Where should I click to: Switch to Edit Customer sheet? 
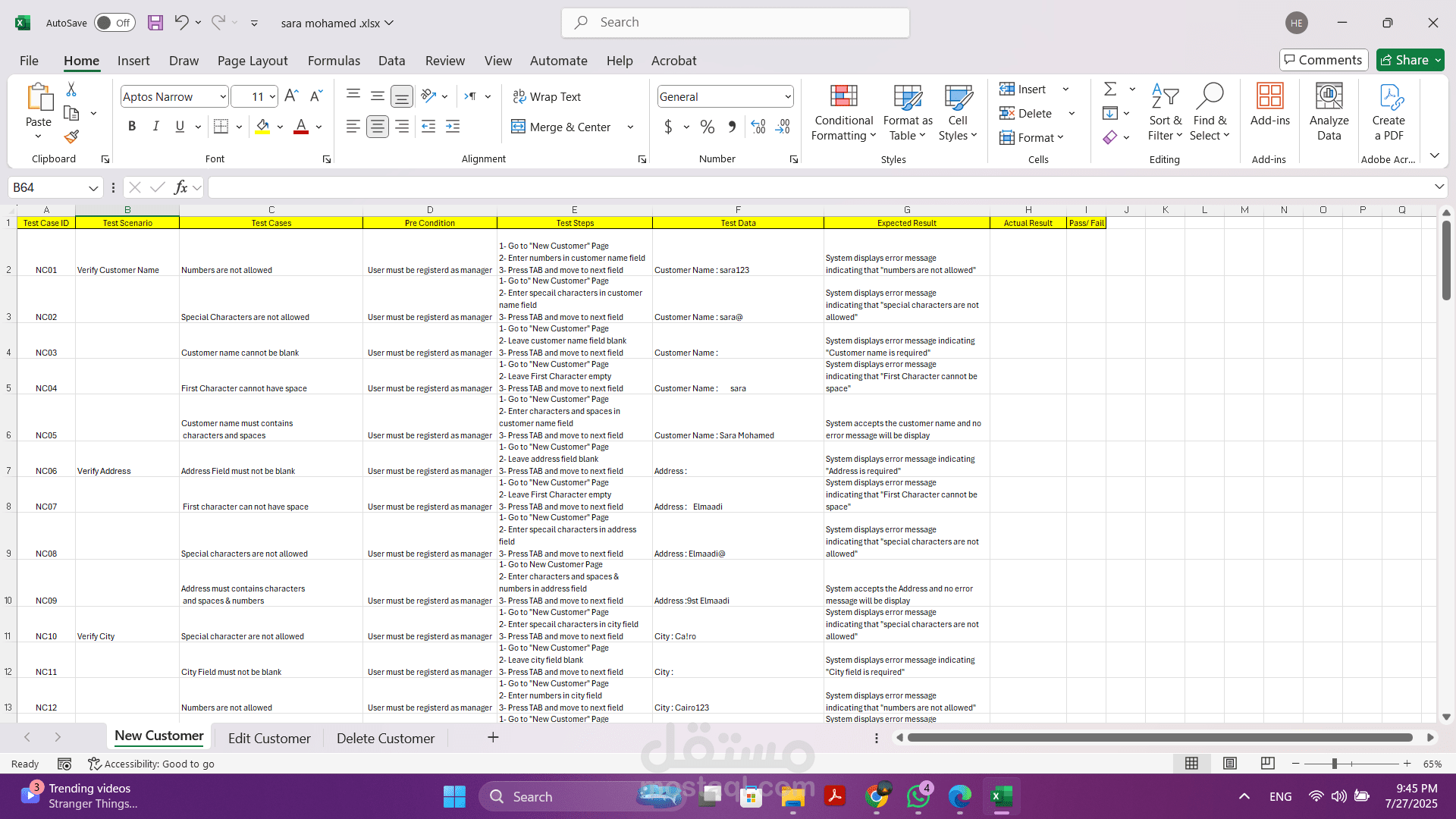click(269, 738)
